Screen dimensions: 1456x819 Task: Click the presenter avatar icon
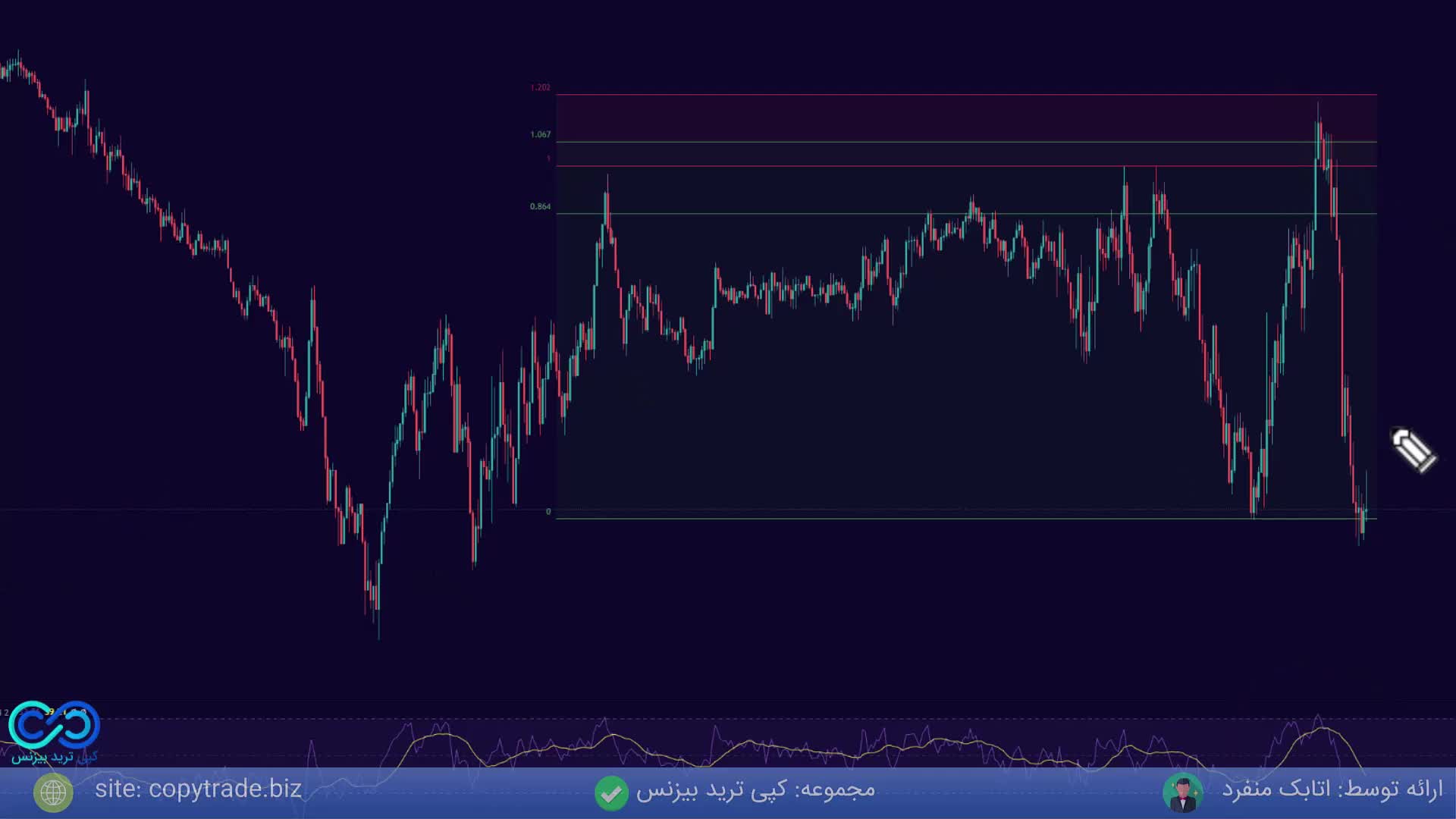pos(1182,792)
